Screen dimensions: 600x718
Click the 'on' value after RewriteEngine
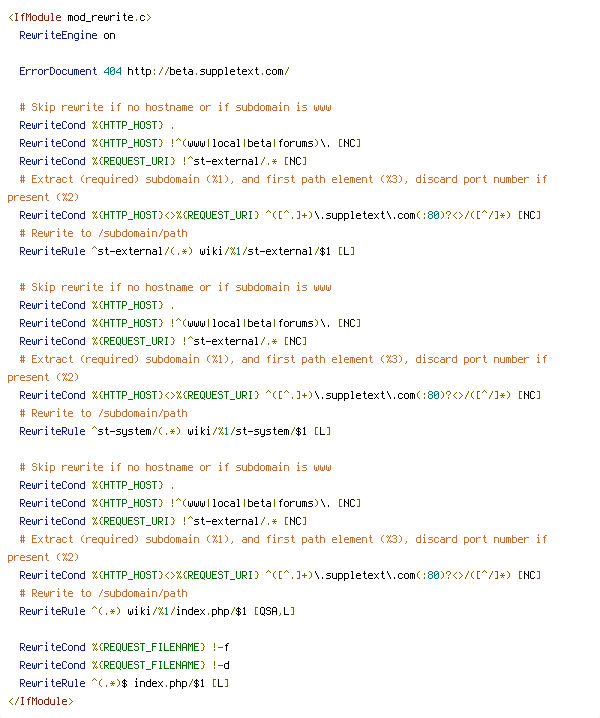tap(110, 35)
